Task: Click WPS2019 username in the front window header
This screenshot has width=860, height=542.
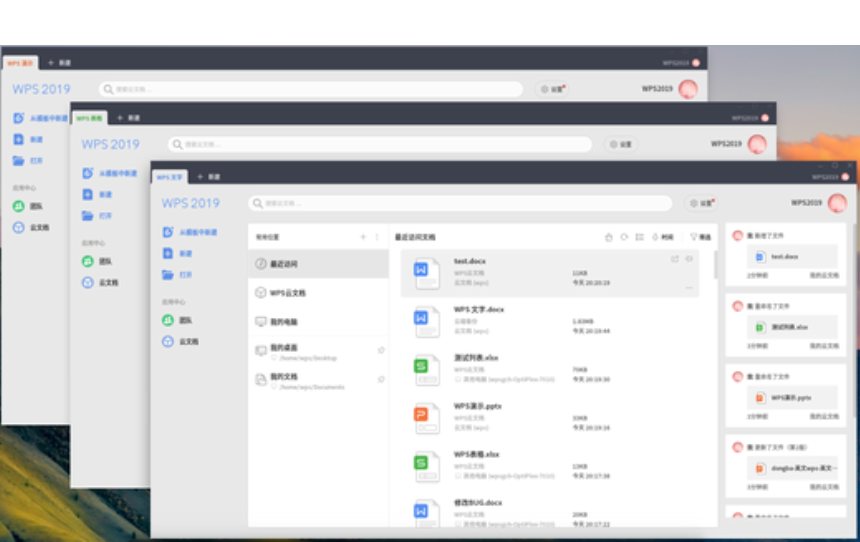Action: tap(806, 203)
